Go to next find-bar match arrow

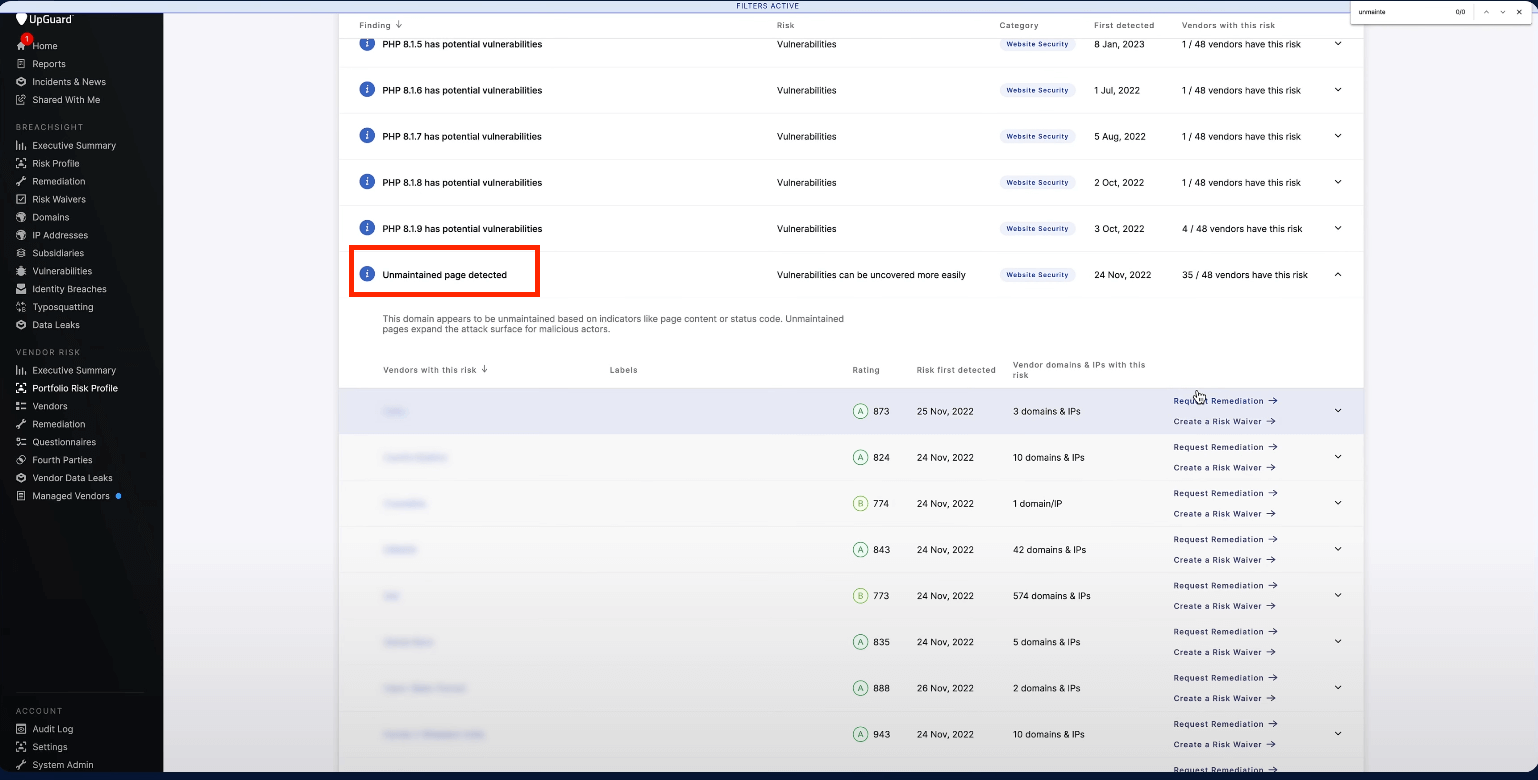[1503, 12]
